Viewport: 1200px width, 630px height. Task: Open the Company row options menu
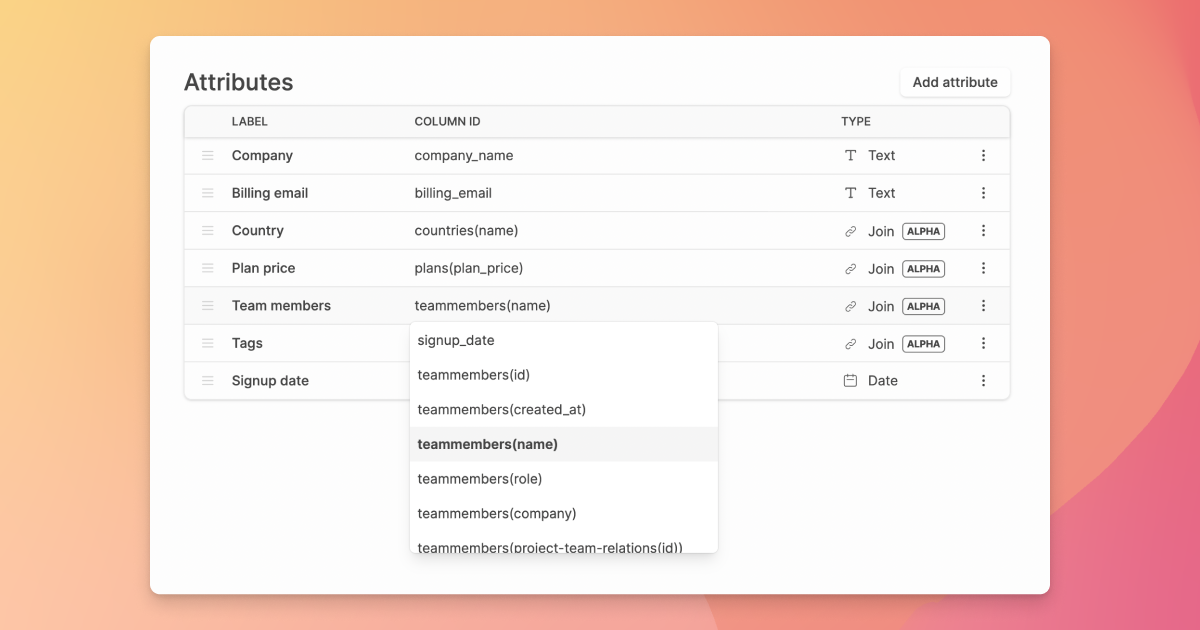(983, 155)
